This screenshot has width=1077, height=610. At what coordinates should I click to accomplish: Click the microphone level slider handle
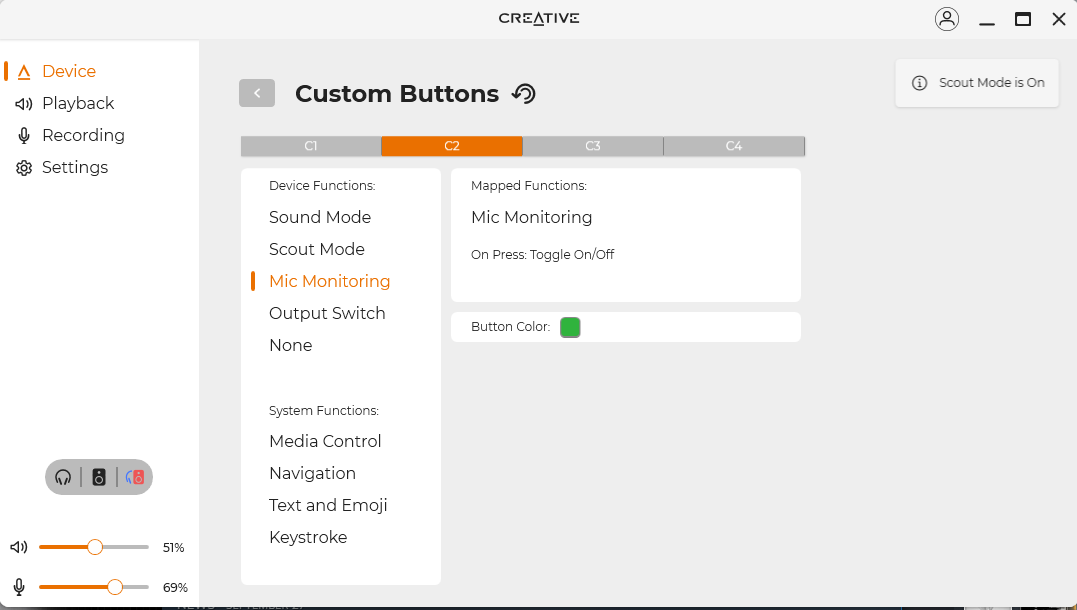point(115,587)
